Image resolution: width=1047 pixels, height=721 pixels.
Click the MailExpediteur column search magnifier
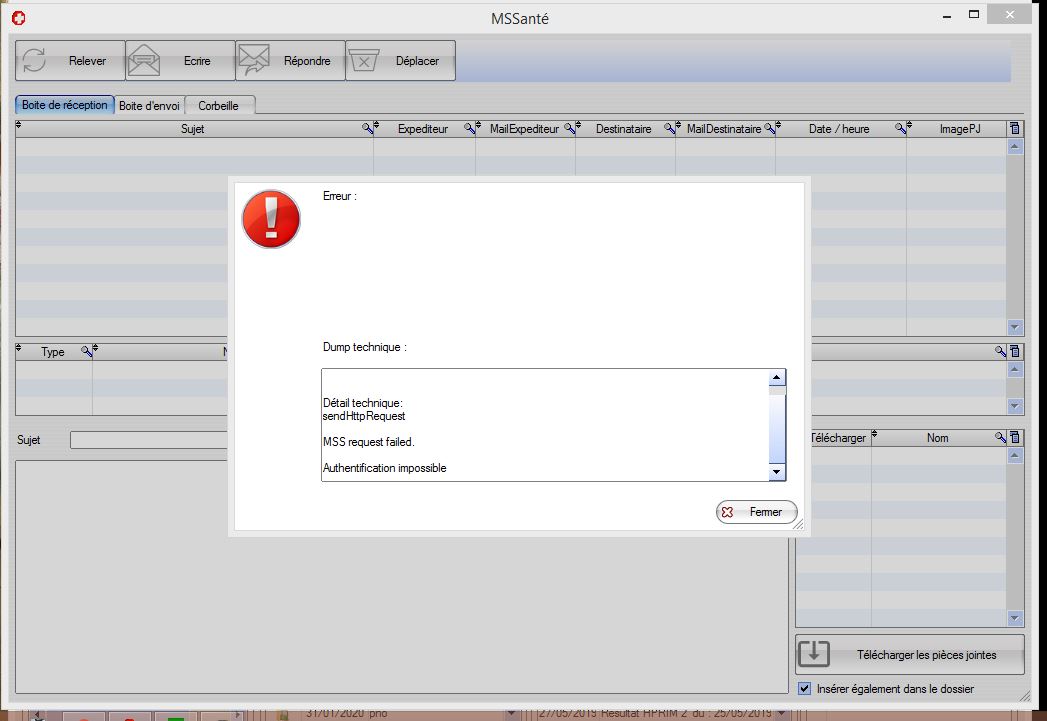570,128
